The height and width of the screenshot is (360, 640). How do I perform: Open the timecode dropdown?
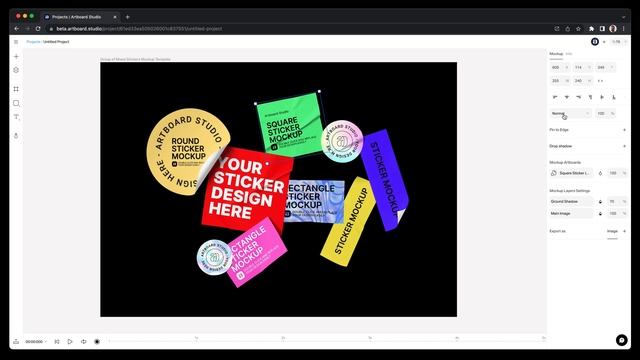(36, 342)
